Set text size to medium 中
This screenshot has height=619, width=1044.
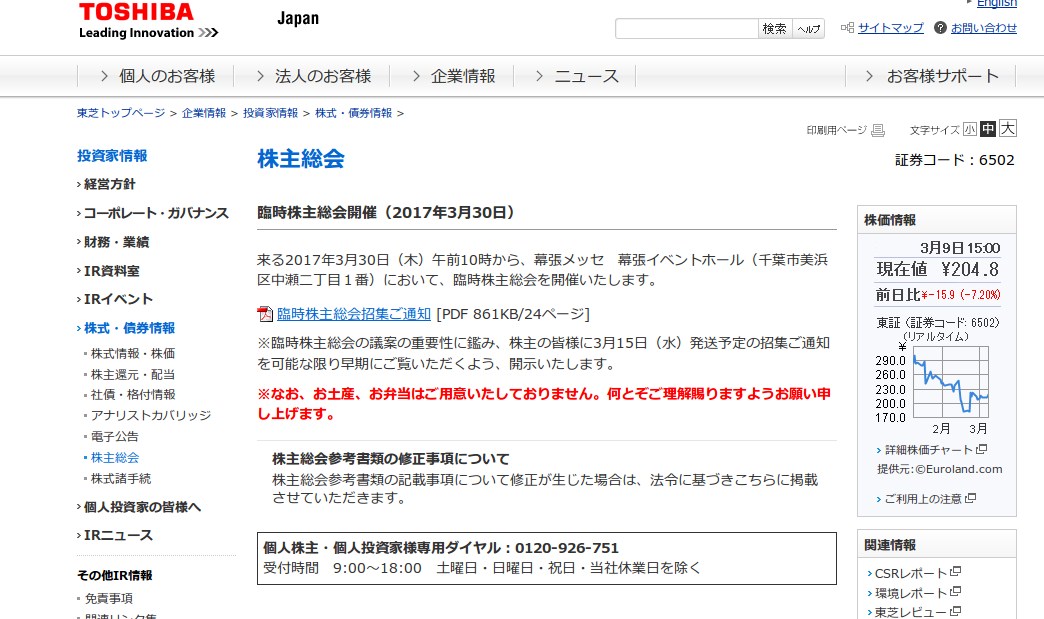(x=988, y=129)
